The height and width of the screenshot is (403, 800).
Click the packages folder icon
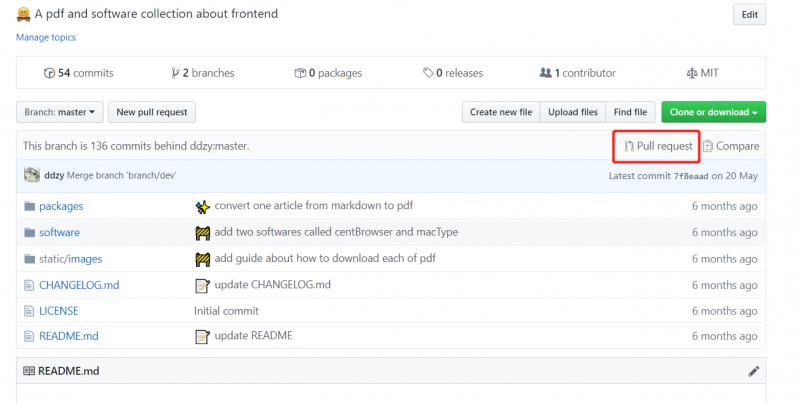29,206
